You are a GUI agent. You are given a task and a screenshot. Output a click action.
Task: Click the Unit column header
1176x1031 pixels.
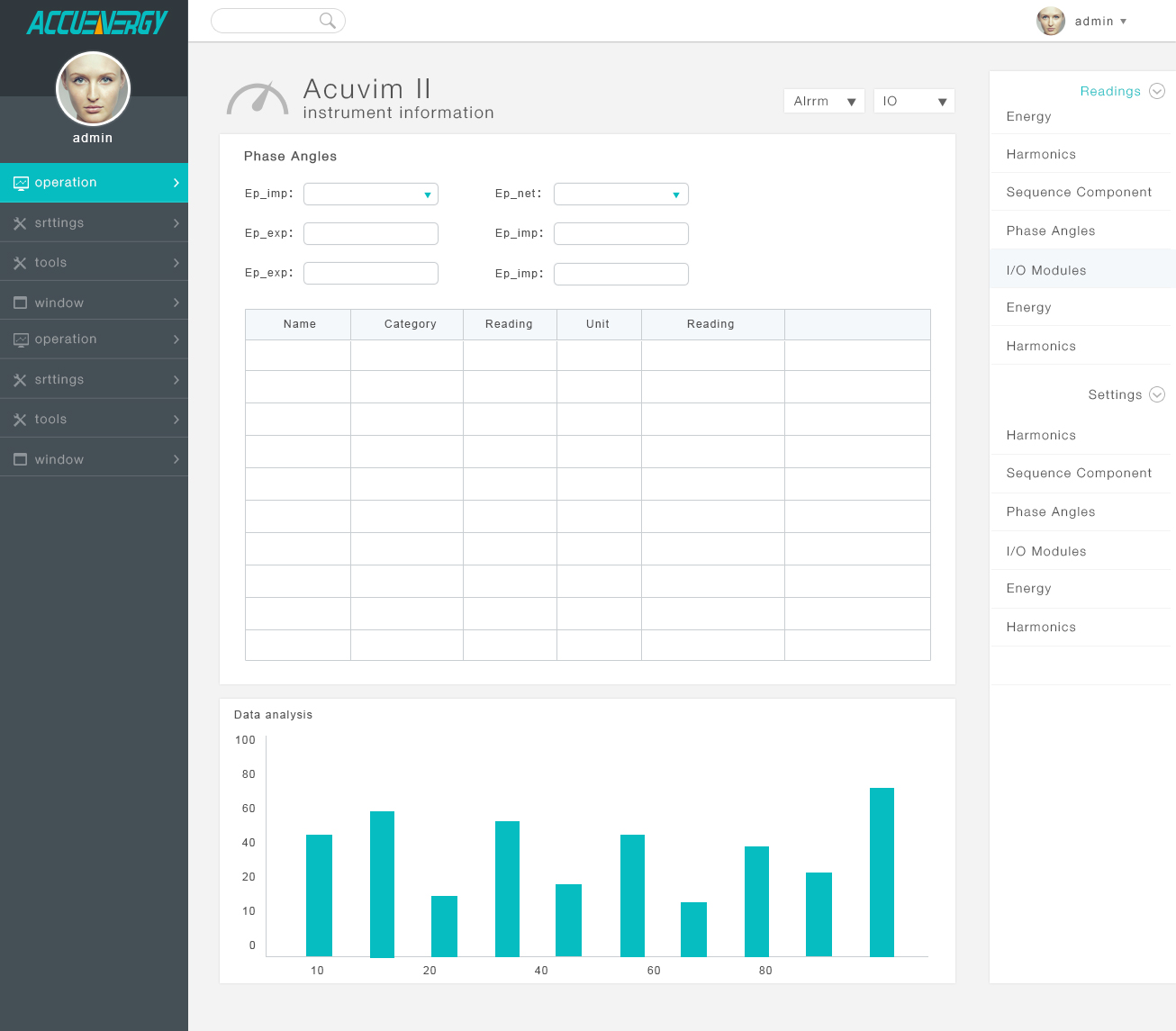(599, 324)
